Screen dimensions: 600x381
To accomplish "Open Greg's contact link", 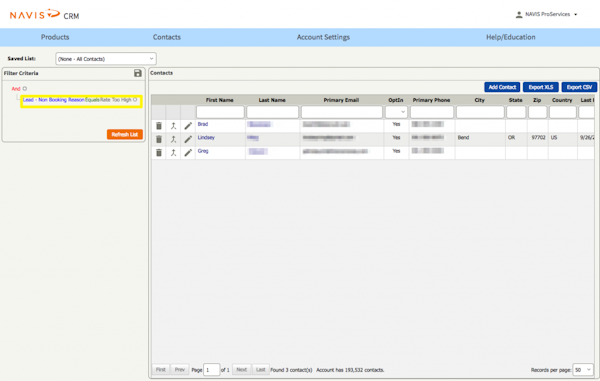I will pos(203,151).
